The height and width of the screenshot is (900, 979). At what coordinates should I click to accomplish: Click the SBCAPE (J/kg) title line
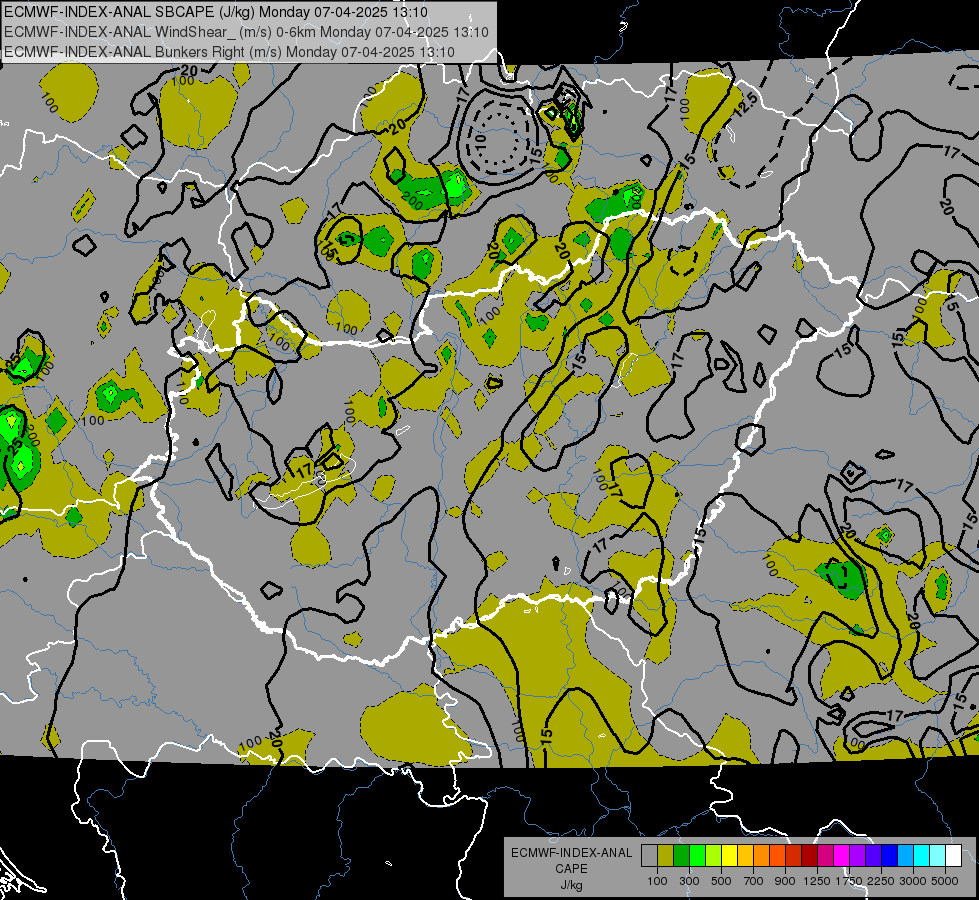tap(216, 12)
